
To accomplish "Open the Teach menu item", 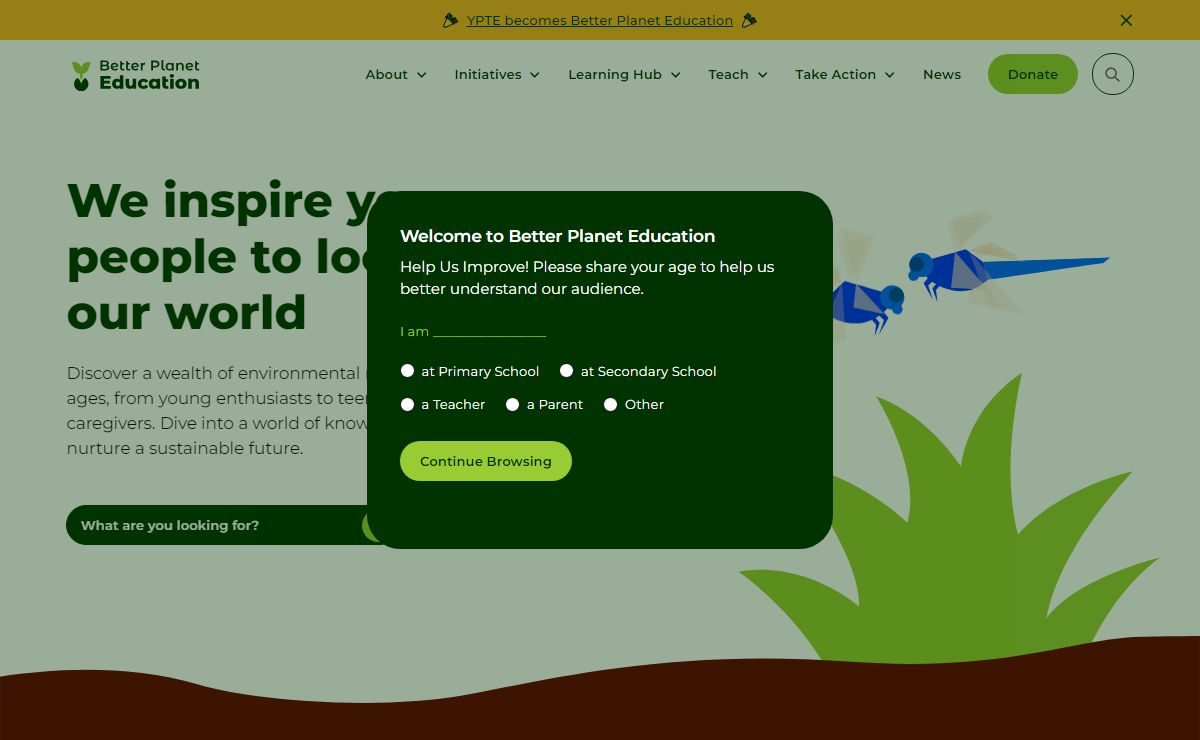I will [x=728, y=74].
